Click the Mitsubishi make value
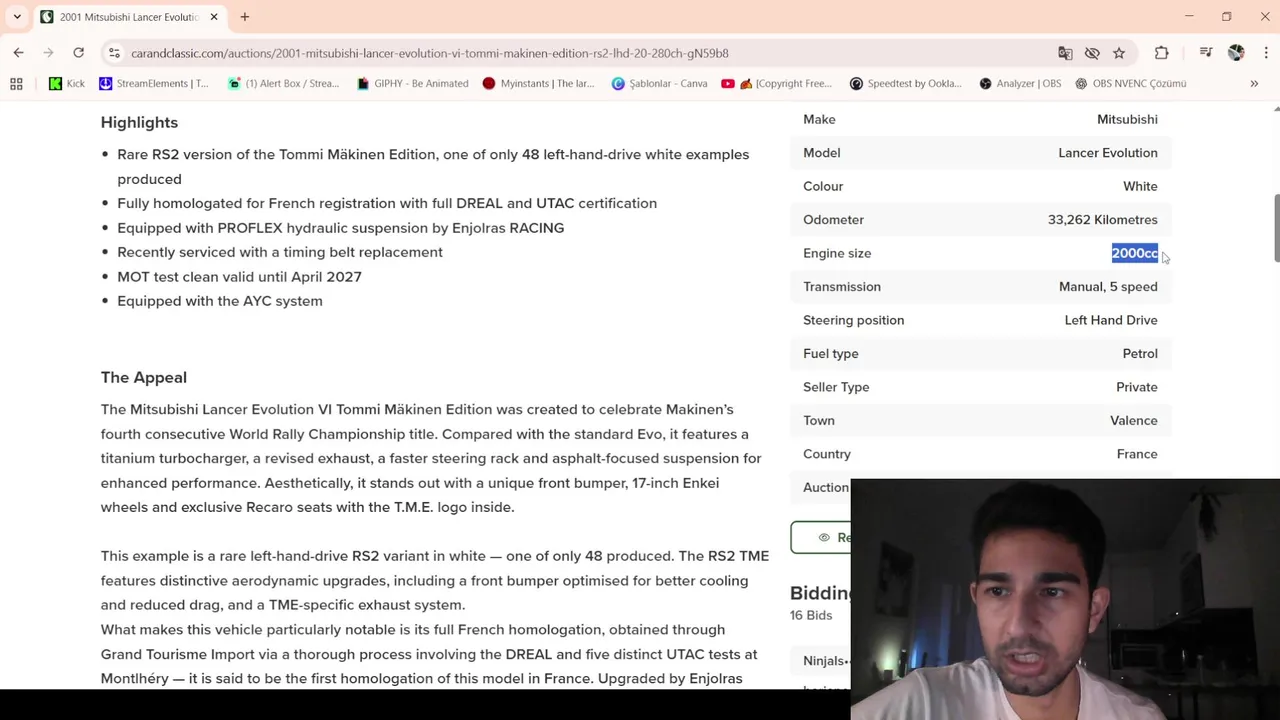Image resolution: width=1280 pixels, height=720 pixels. 1127,119
